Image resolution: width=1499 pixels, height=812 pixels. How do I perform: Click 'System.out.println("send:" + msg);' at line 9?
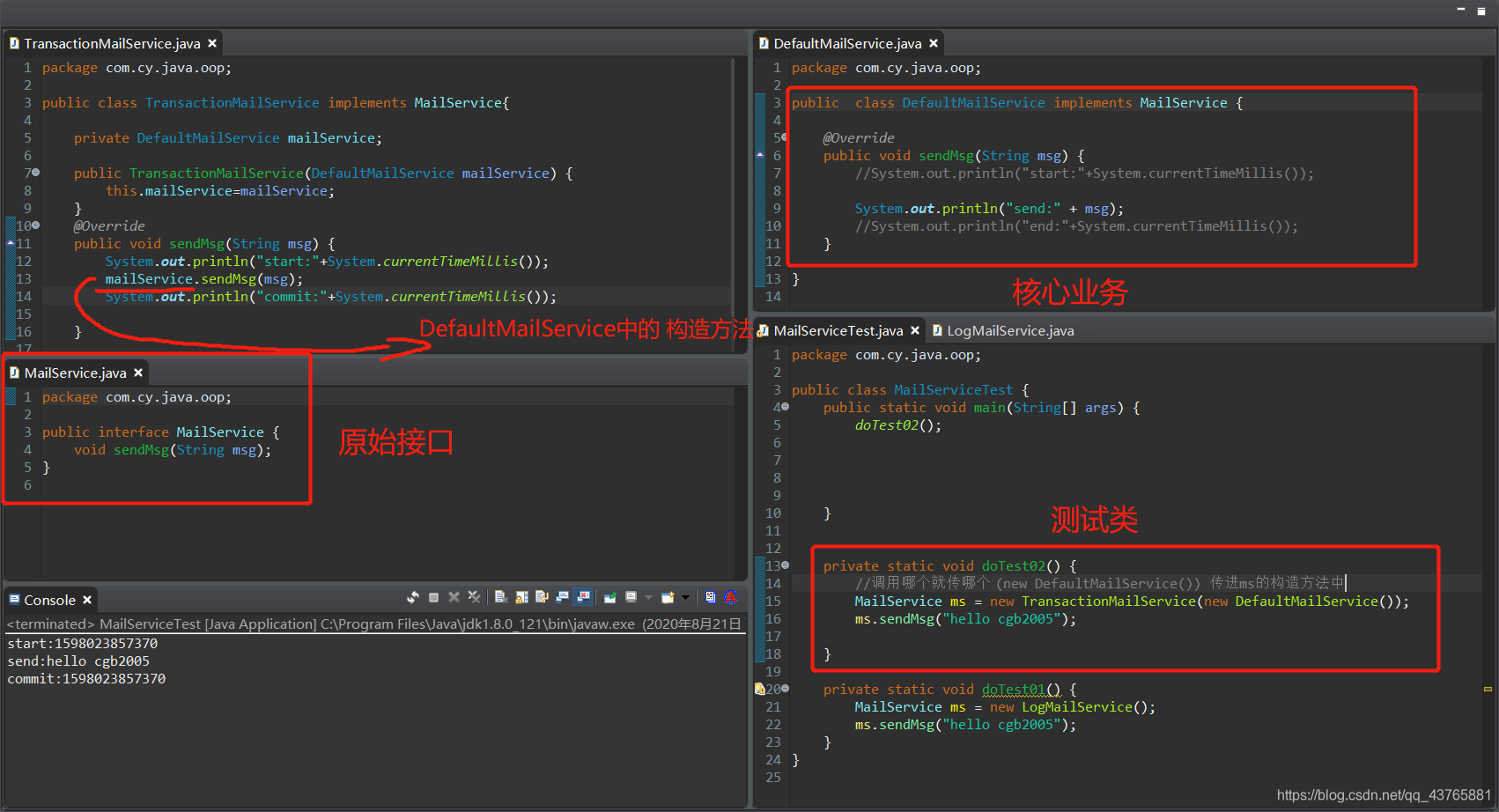pos(989,209)
